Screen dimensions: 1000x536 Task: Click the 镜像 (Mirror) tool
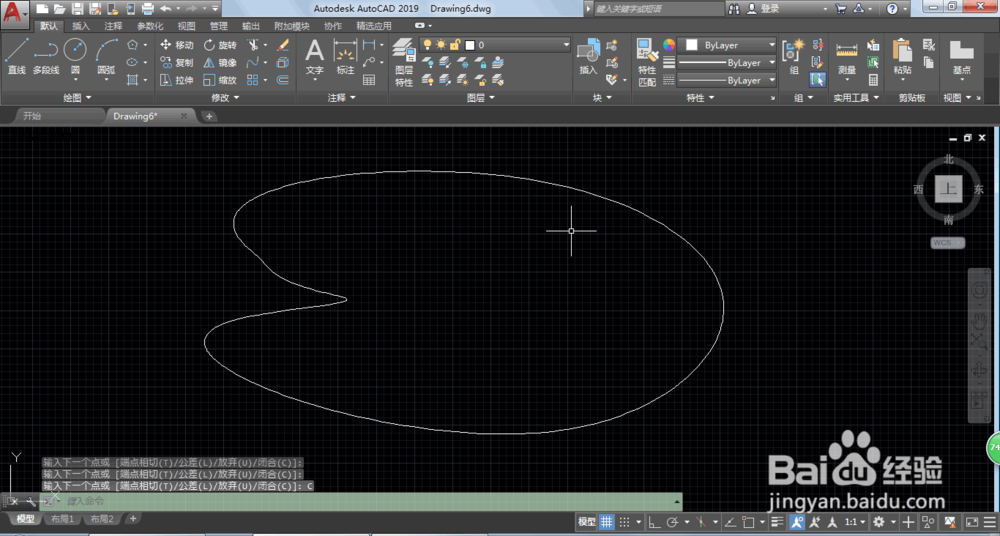point(220,63)
